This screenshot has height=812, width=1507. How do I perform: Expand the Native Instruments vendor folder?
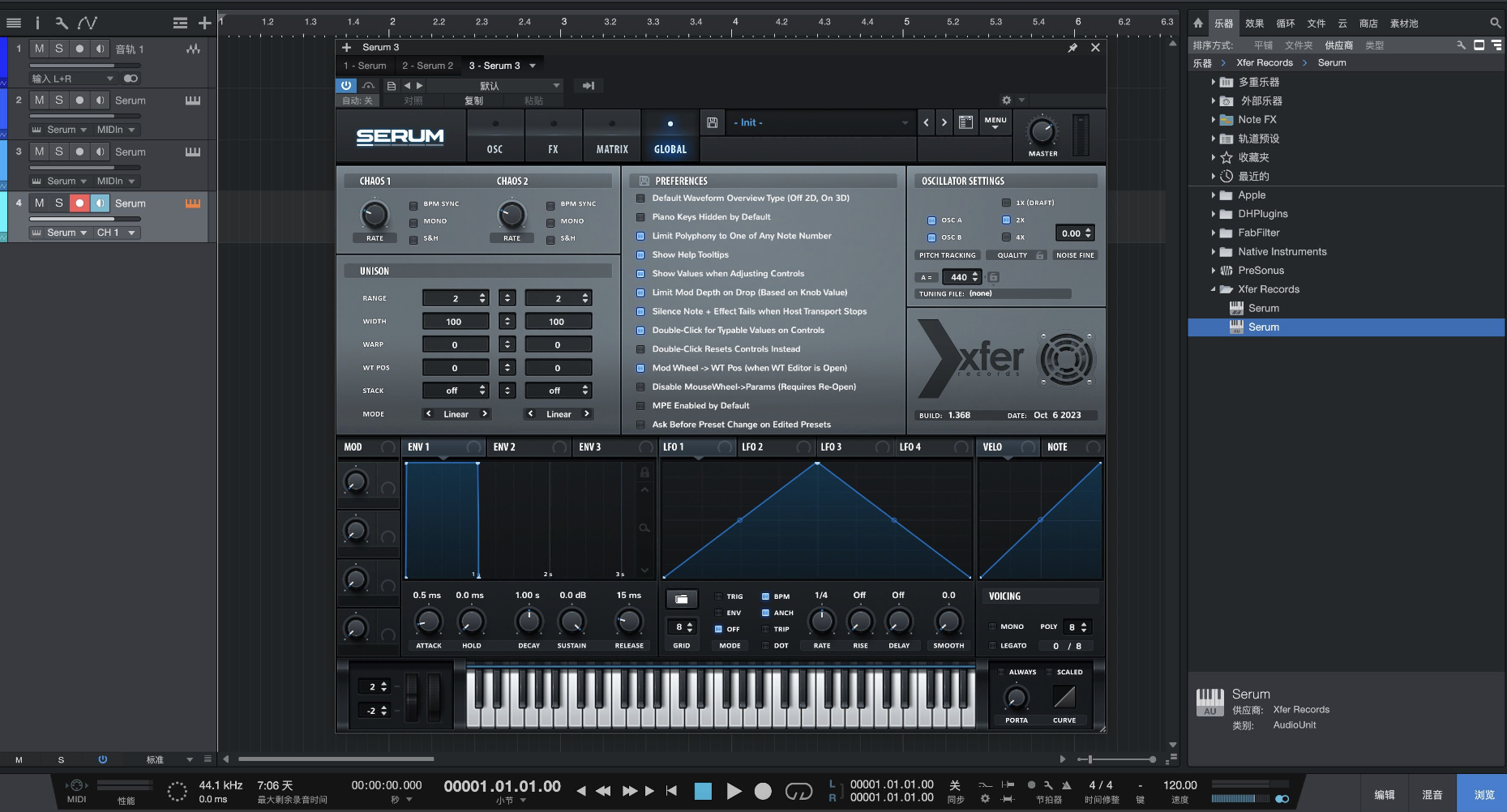pos(1213,251)
